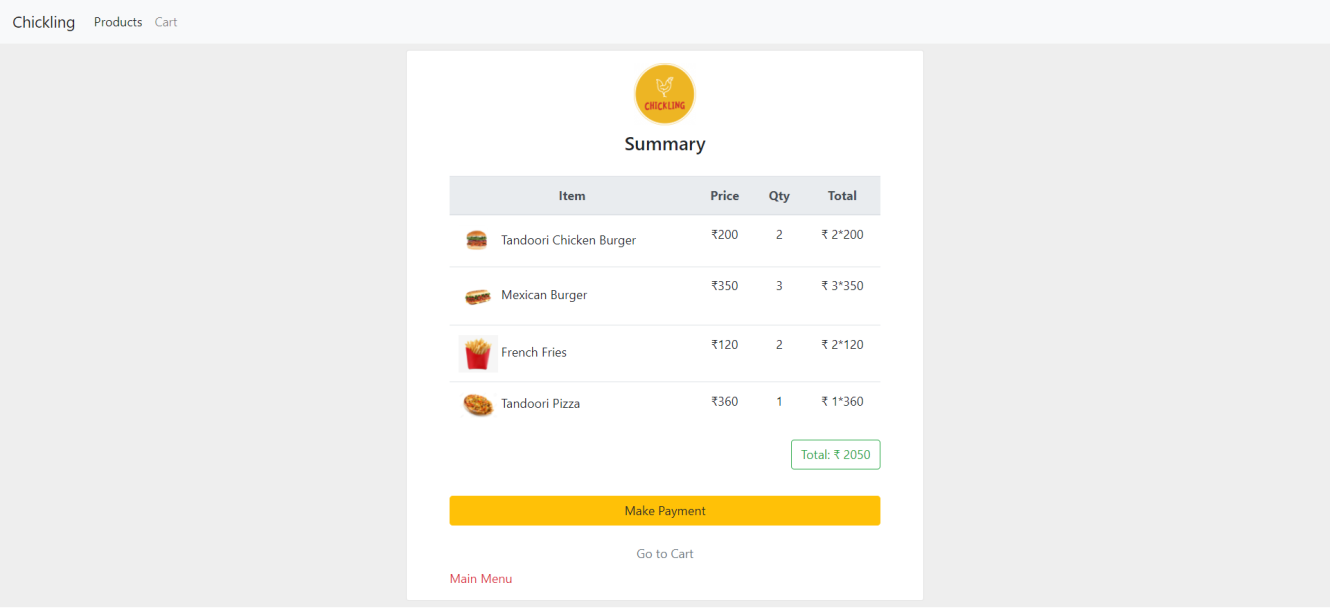Select the Tandoori Pizza quantity value
Viewport: 1330px width, 610px height.
(779, 401)
